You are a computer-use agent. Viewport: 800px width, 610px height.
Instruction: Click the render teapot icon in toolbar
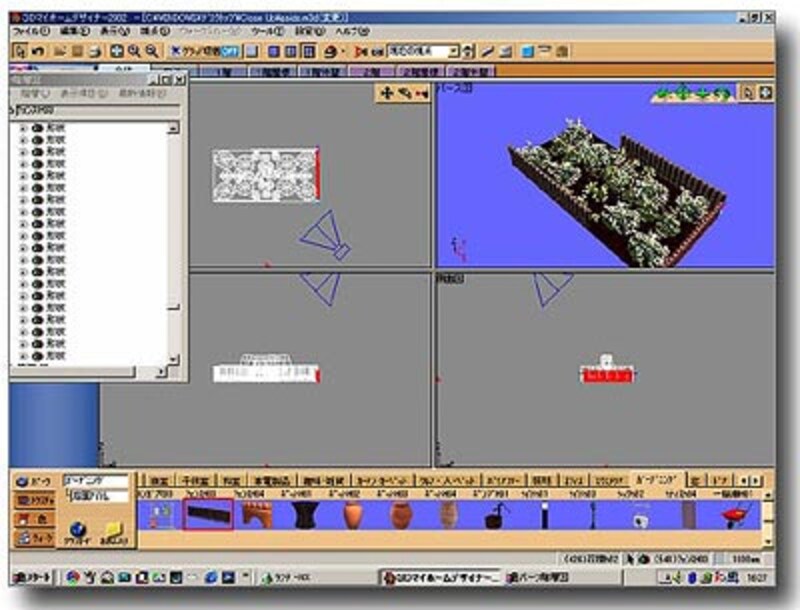(331, 52)
